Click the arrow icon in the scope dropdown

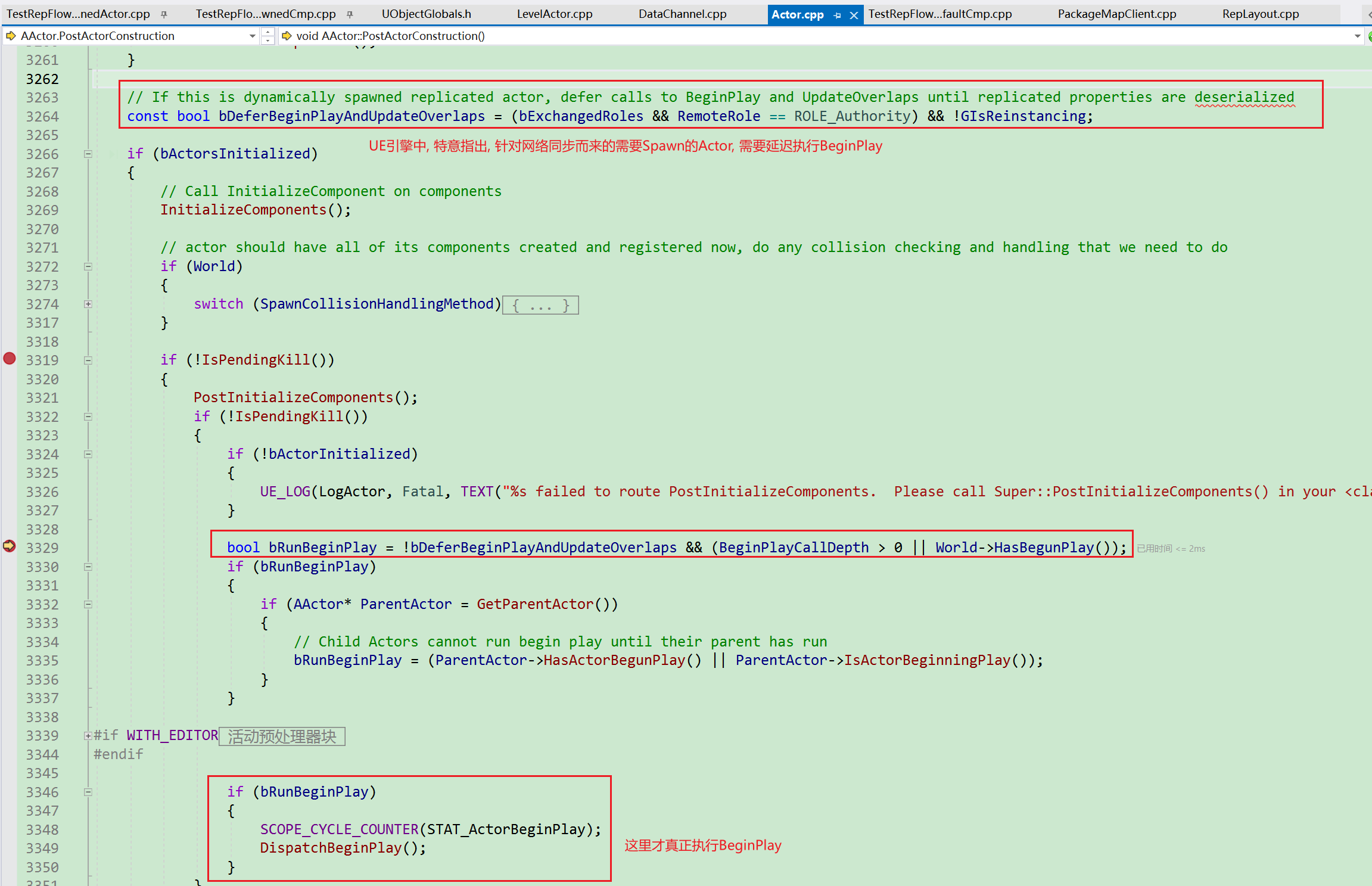click(11, 36)
